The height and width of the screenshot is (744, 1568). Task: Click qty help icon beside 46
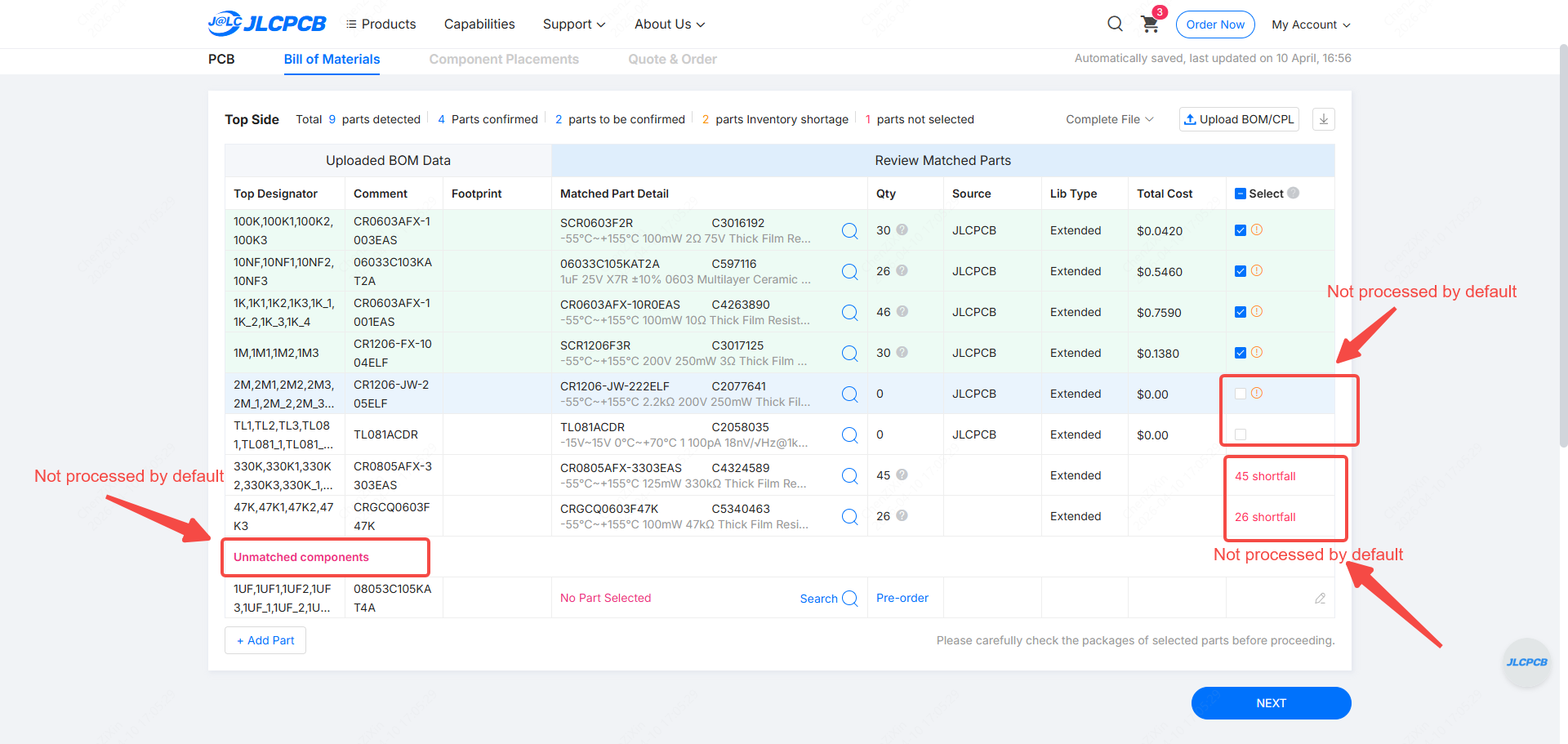[x=902, y=311]
